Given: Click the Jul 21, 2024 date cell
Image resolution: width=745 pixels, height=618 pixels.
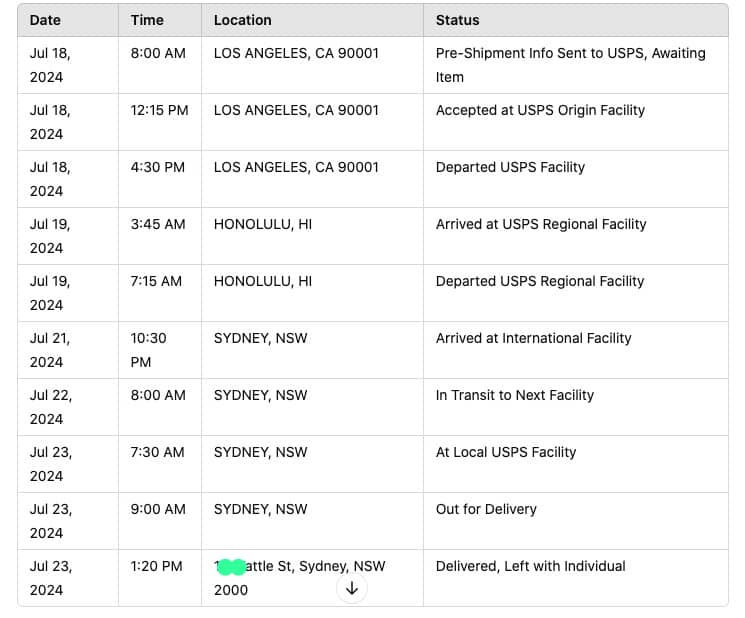Looking at the screenshot, I should [x=51, y=350].
